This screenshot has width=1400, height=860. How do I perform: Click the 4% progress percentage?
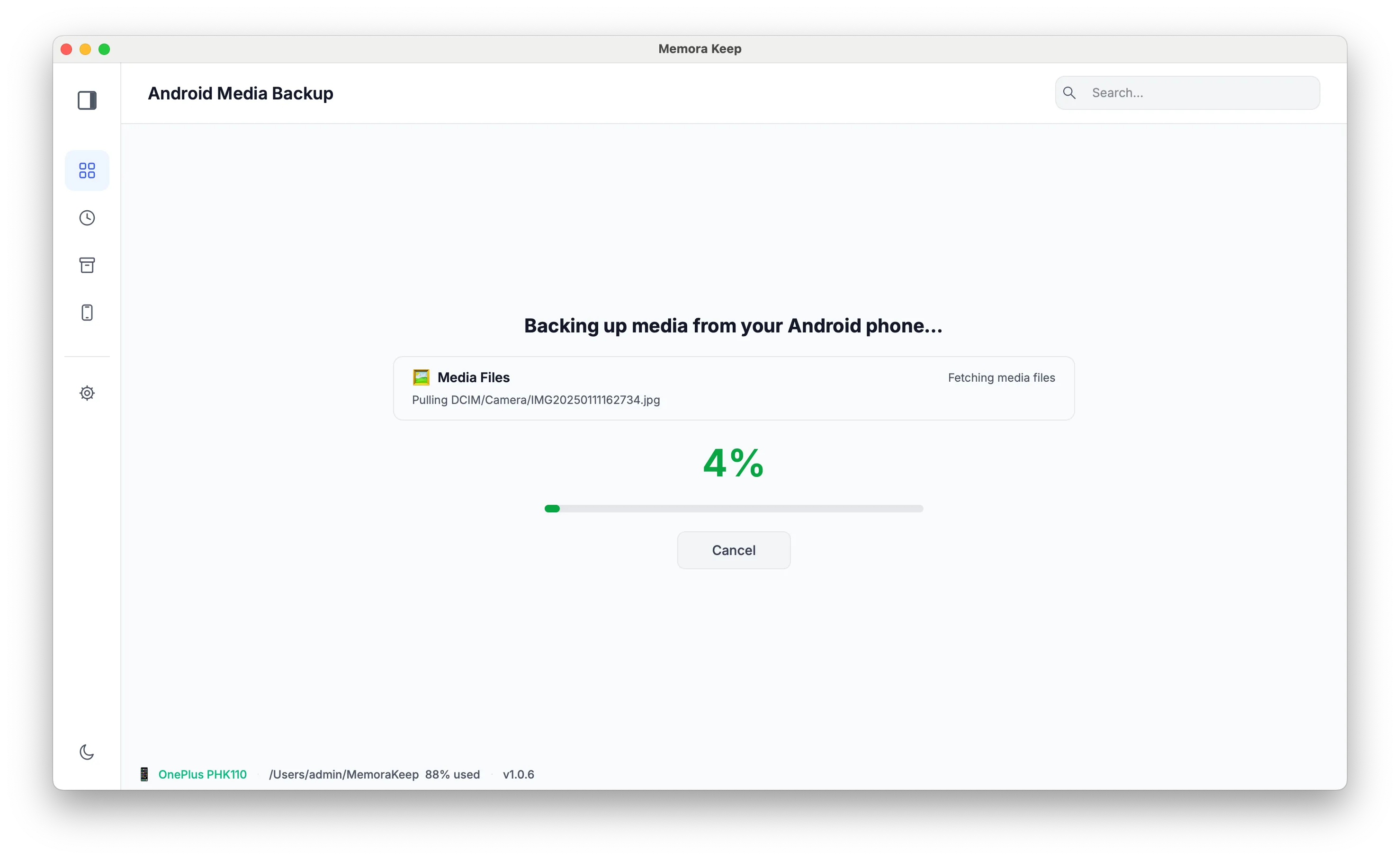pos(734,462)
